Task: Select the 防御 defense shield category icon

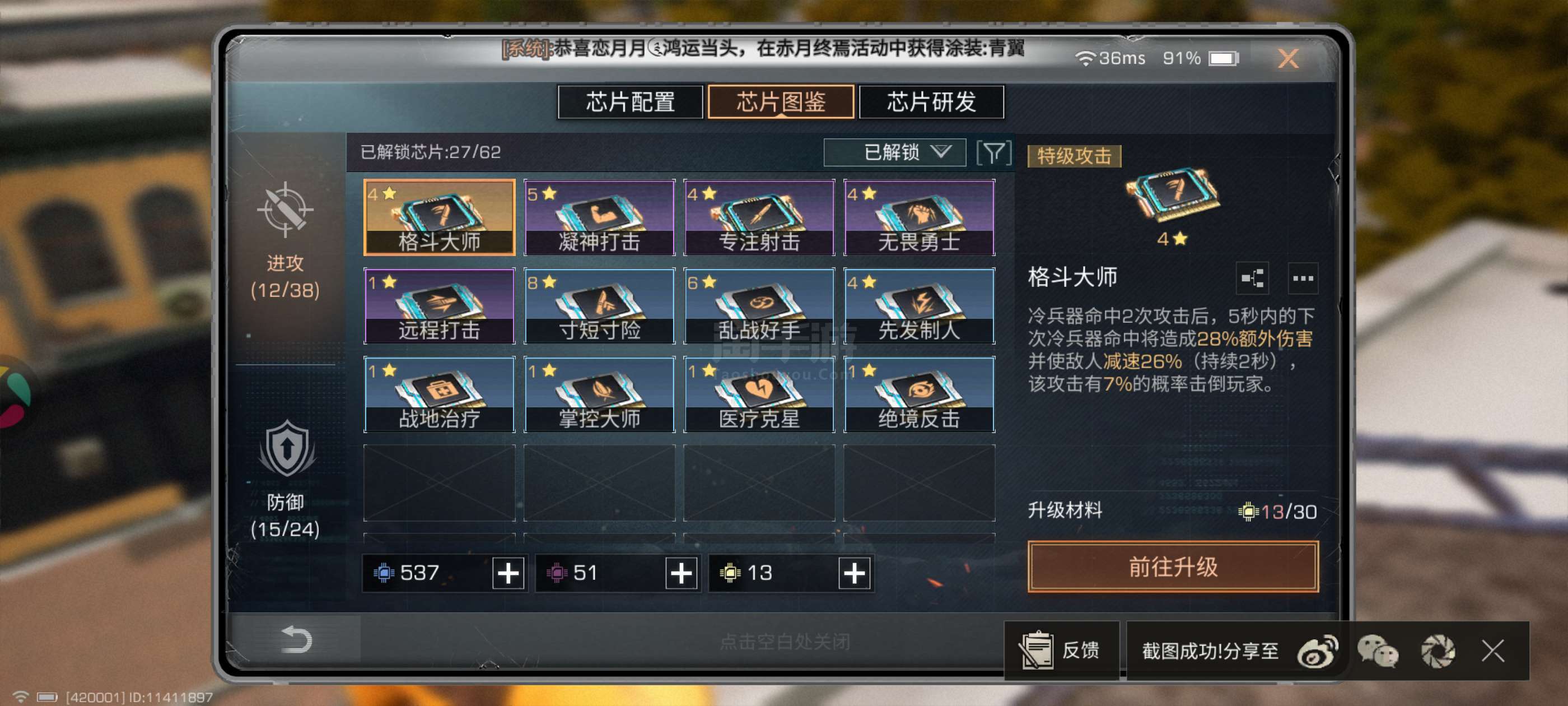Action: pos(287,449)
